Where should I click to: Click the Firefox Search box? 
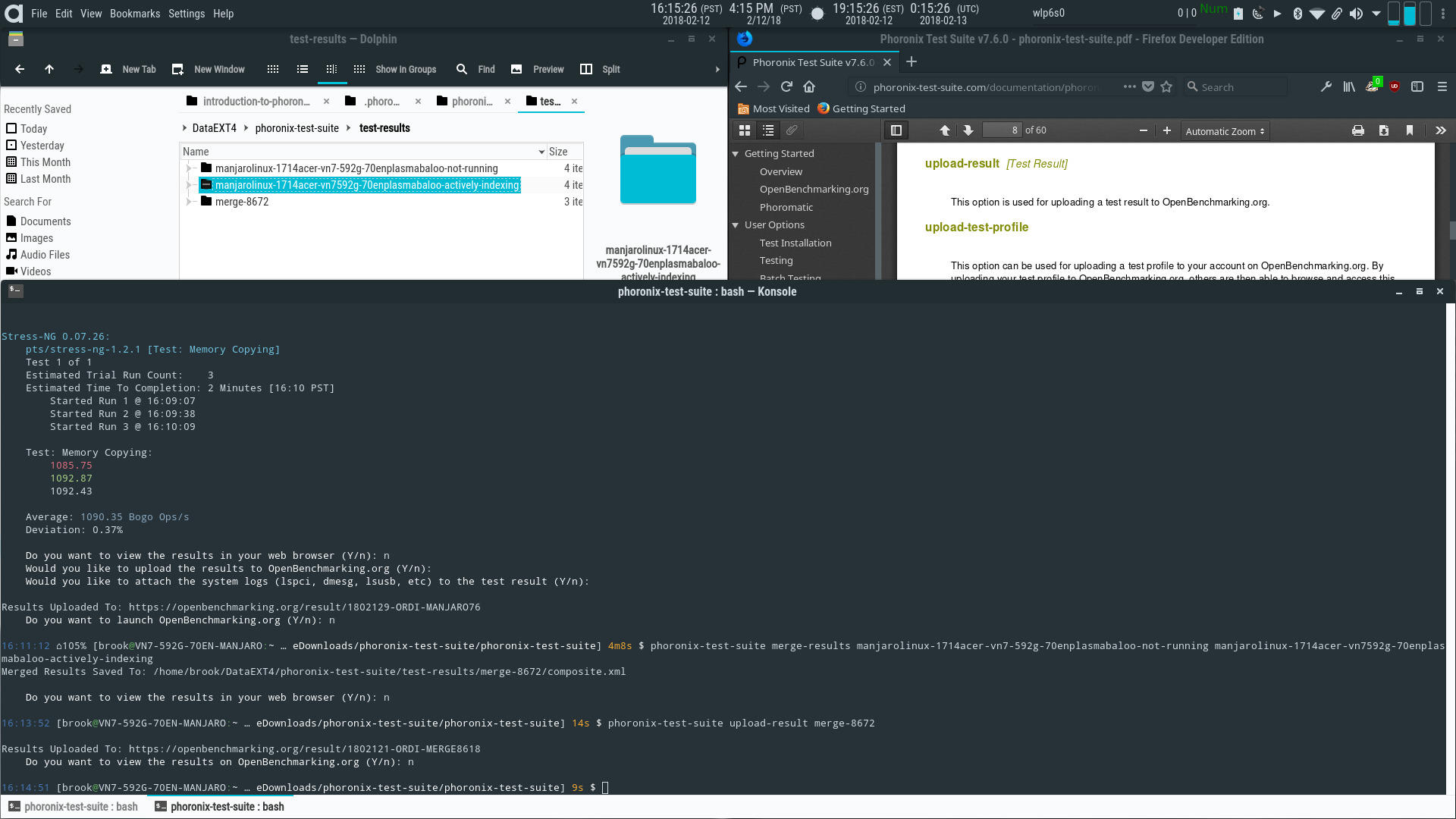pyautogui.click(x=1235, y=86)
